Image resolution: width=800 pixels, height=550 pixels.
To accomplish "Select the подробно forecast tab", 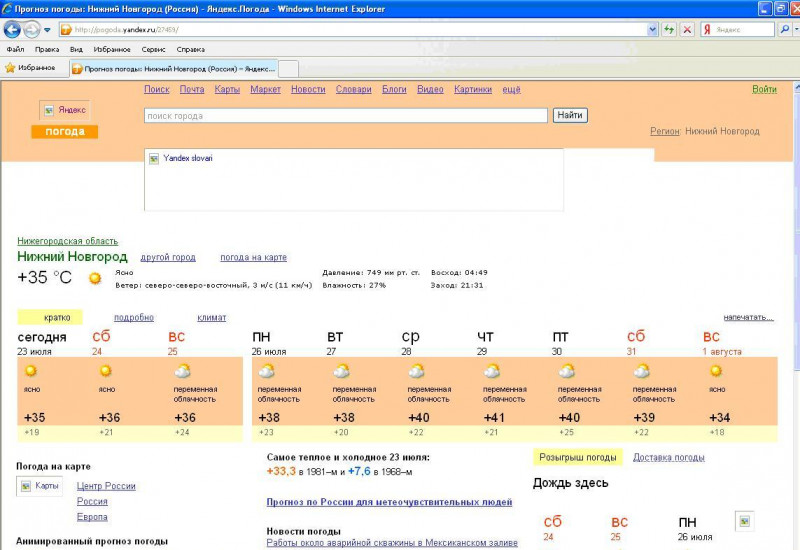I will pyautogui.click(x=134, y=317).
